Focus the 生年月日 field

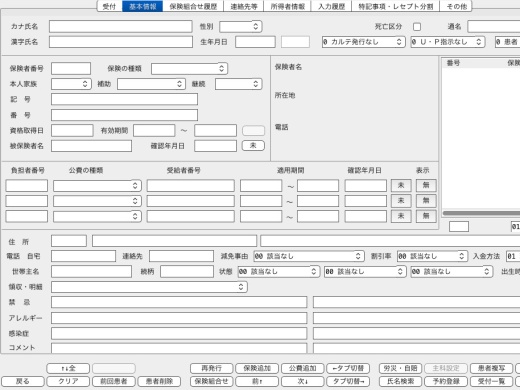[x=255, y=42]
